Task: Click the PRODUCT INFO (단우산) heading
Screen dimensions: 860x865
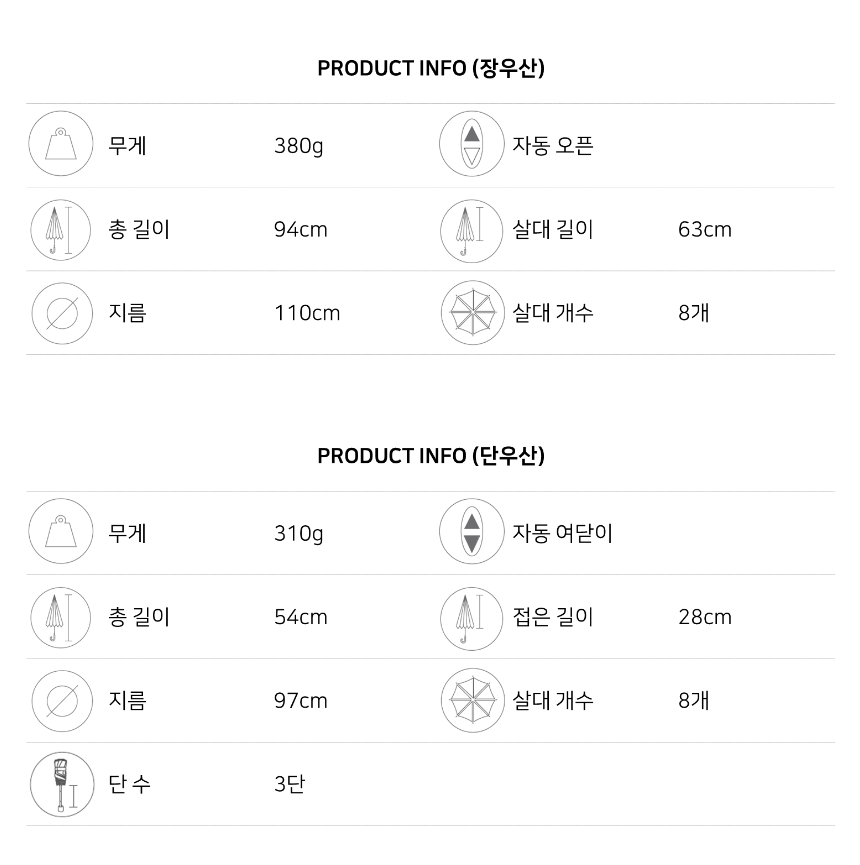Action: coord(431,456)
